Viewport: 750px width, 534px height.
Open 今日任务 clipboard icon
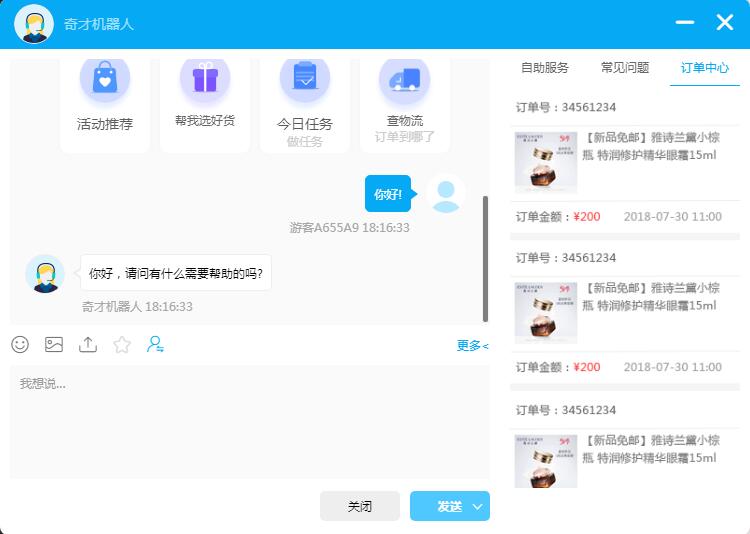(x=305, y=78)
